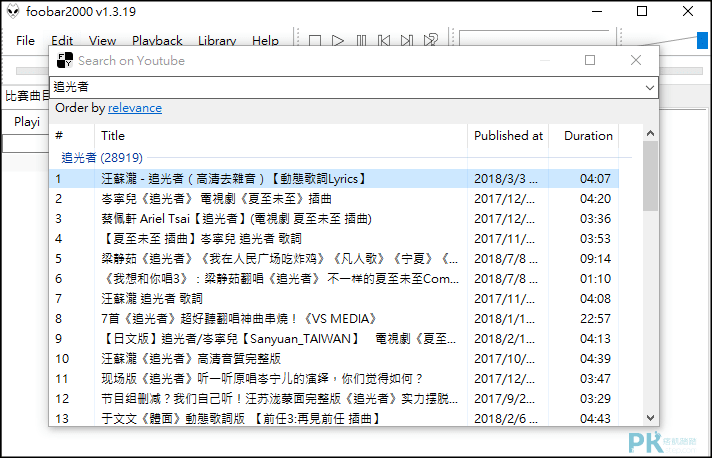Change sort order via relevance link
Image resolution: width=712 pixels, height=458 pixels.
coord(135,108)
